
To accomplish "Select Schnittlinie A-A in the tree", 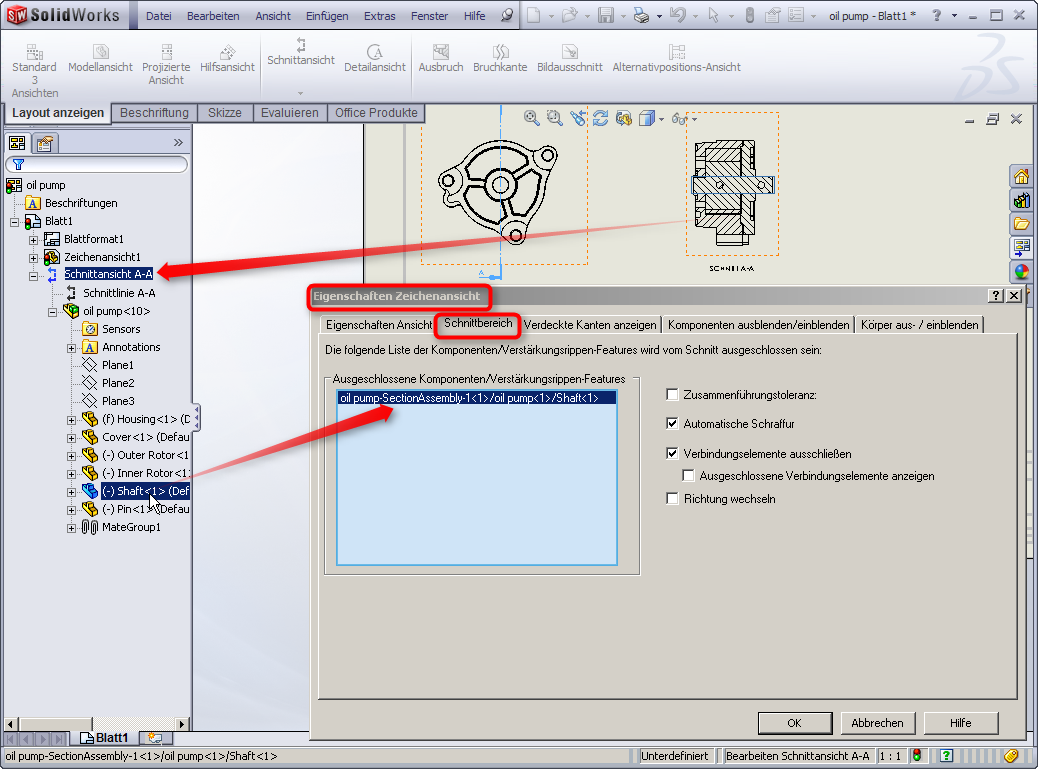I will click(119, 293).
